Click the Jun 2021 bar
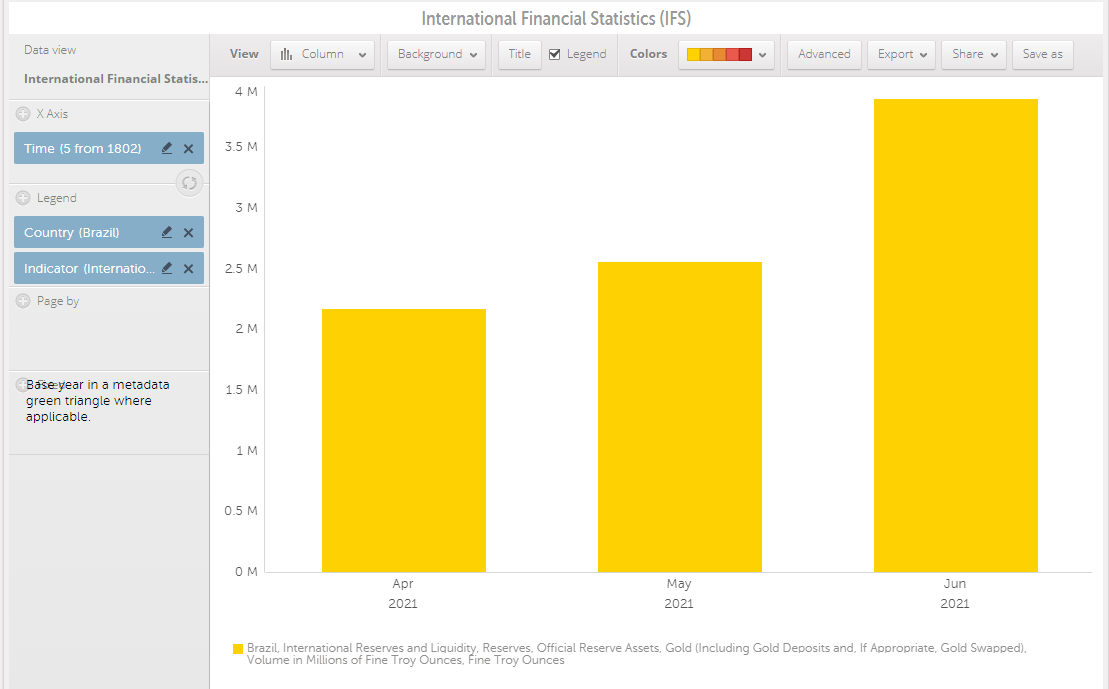1109x689 pixels. tap(955, 335)
